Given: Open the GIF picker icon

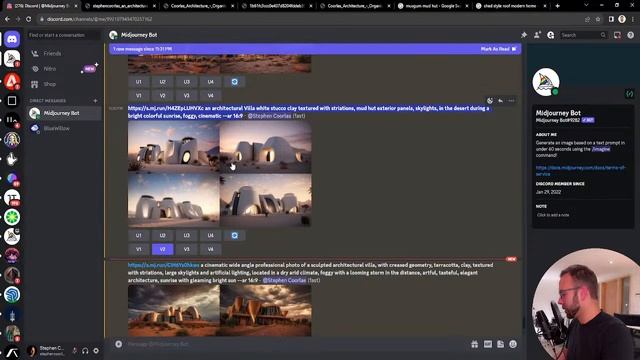Looking at the screenshot, I should click(488, 344).
